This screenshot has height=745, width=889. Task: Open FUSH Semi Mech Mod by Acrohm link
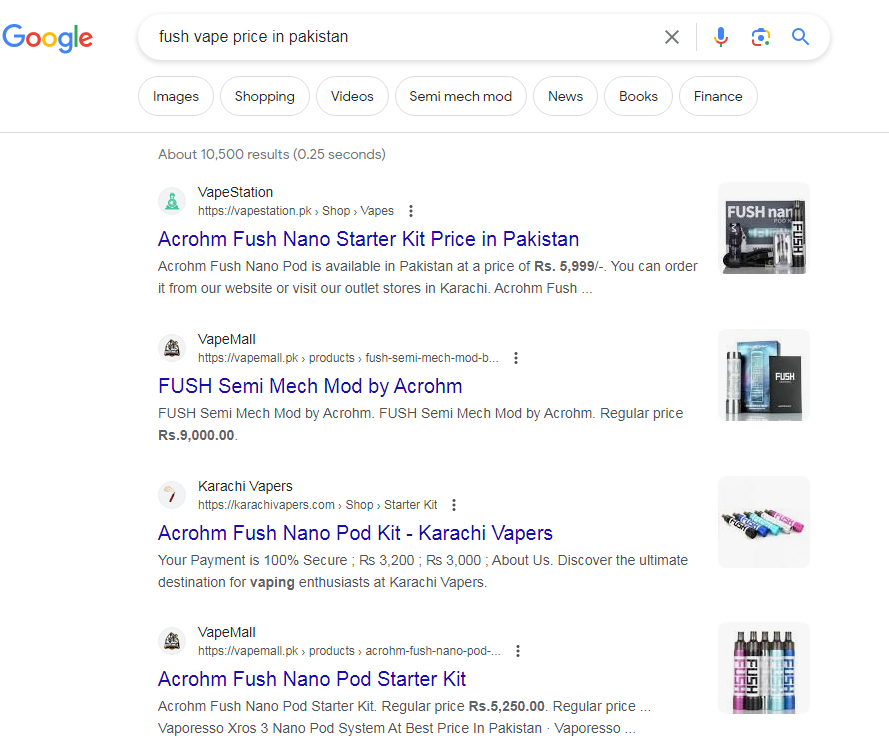(310, 386)
